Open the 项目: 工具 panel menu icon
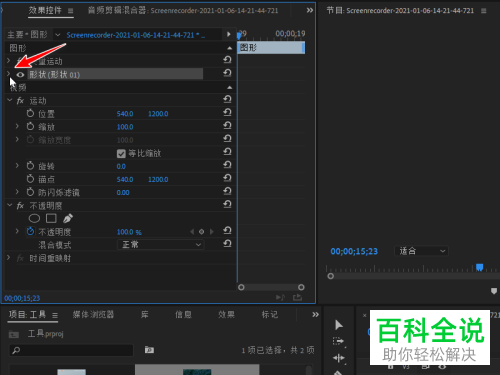The width and height of the screenshot is (500, 375). click(x=55, y=315)
